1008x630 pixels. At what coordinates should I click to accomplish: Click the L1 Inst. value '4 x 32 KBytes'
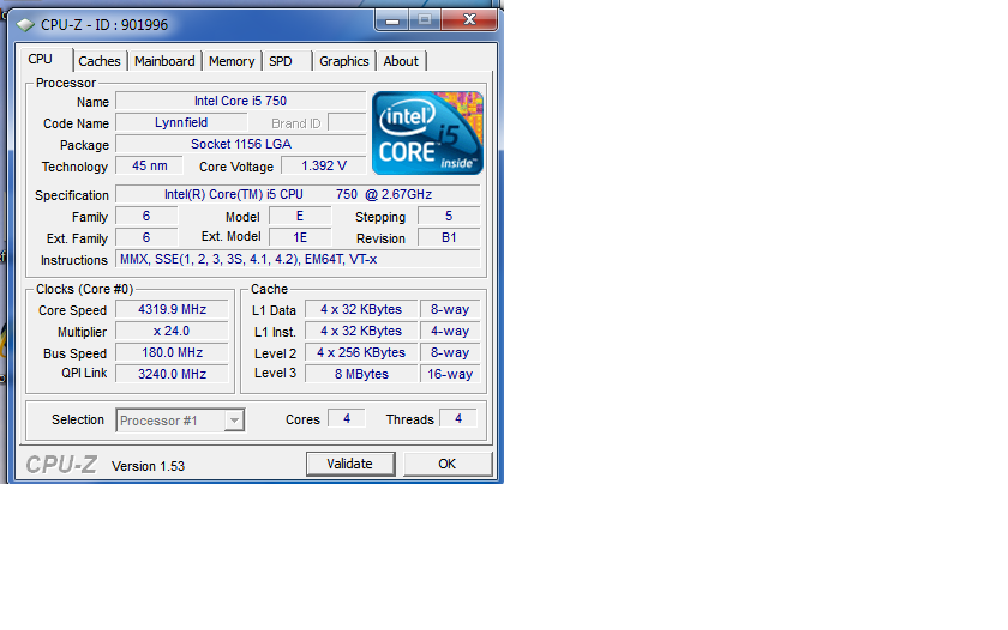coord(361,331)
